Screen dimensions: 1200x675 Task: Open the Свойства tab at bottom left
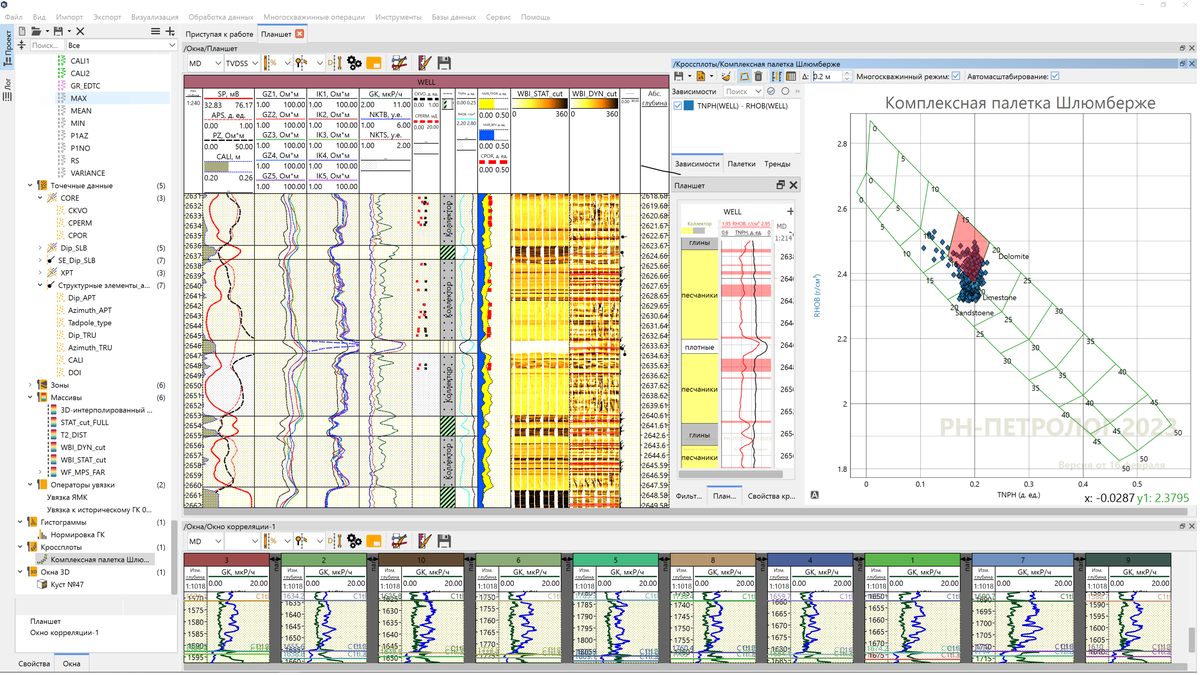coord(34,664)
